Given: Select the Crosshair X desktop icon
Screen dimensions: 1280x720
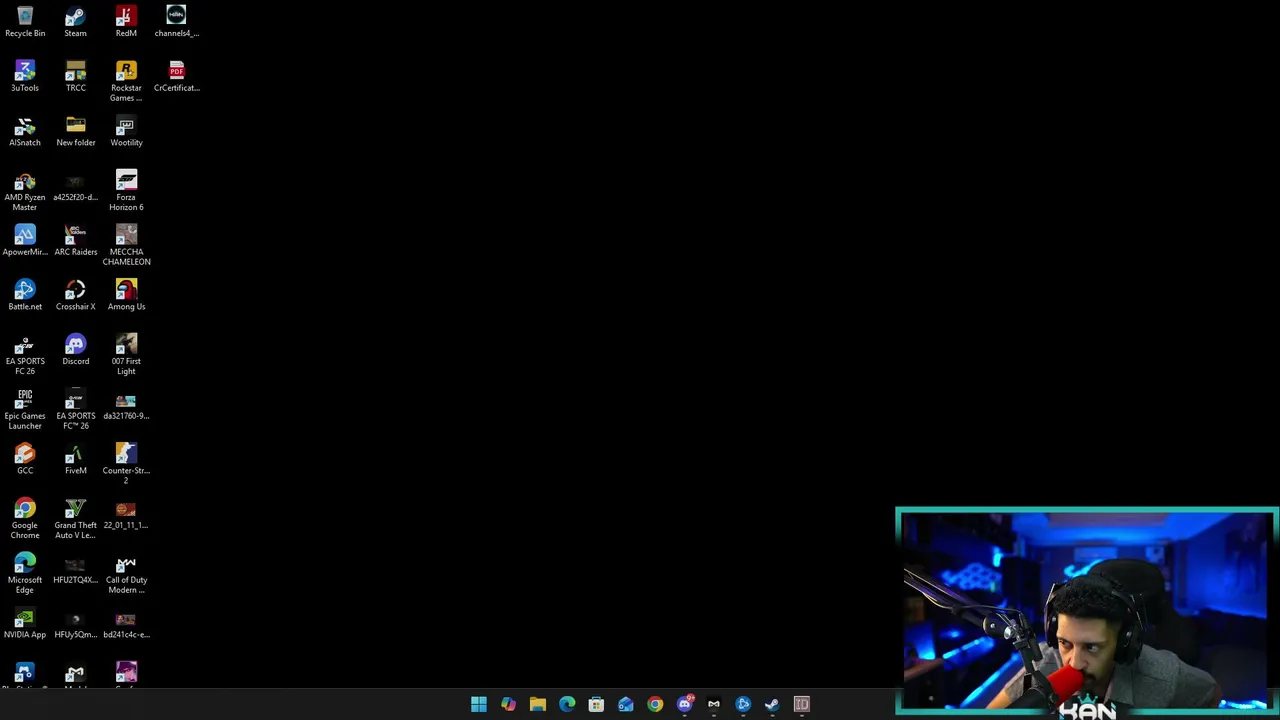Looking at the screenshot, I should pos(75,296).
